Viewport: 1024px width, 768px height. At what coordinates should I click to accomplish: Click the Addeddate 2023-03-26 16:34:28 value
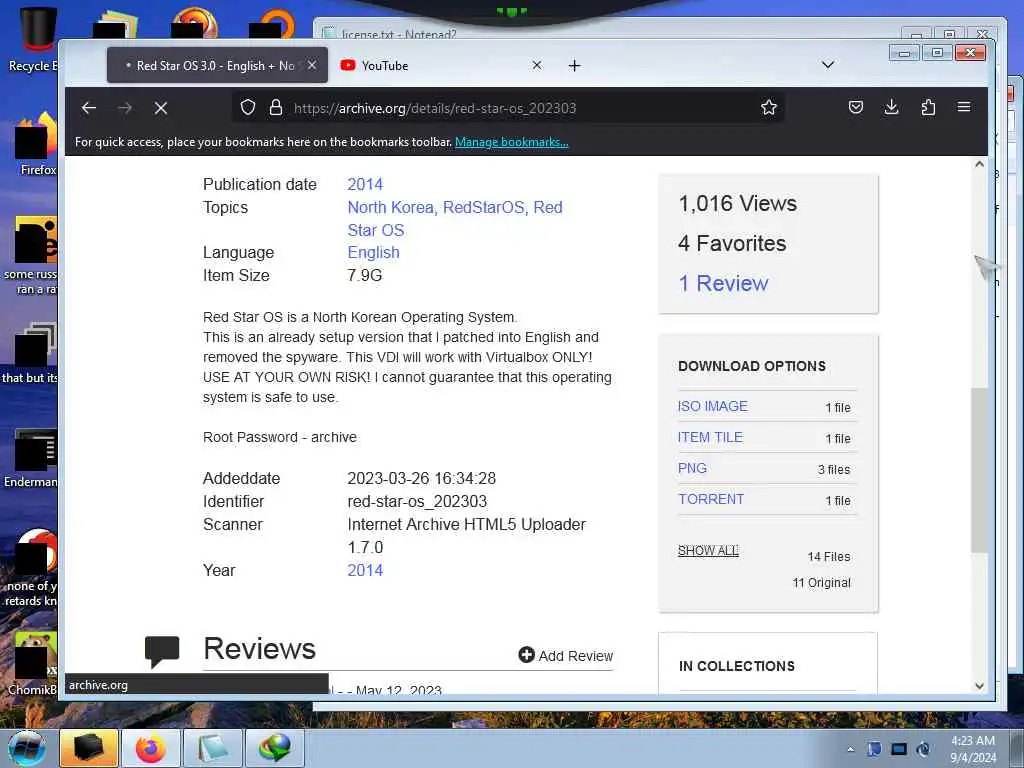point(421,478)
